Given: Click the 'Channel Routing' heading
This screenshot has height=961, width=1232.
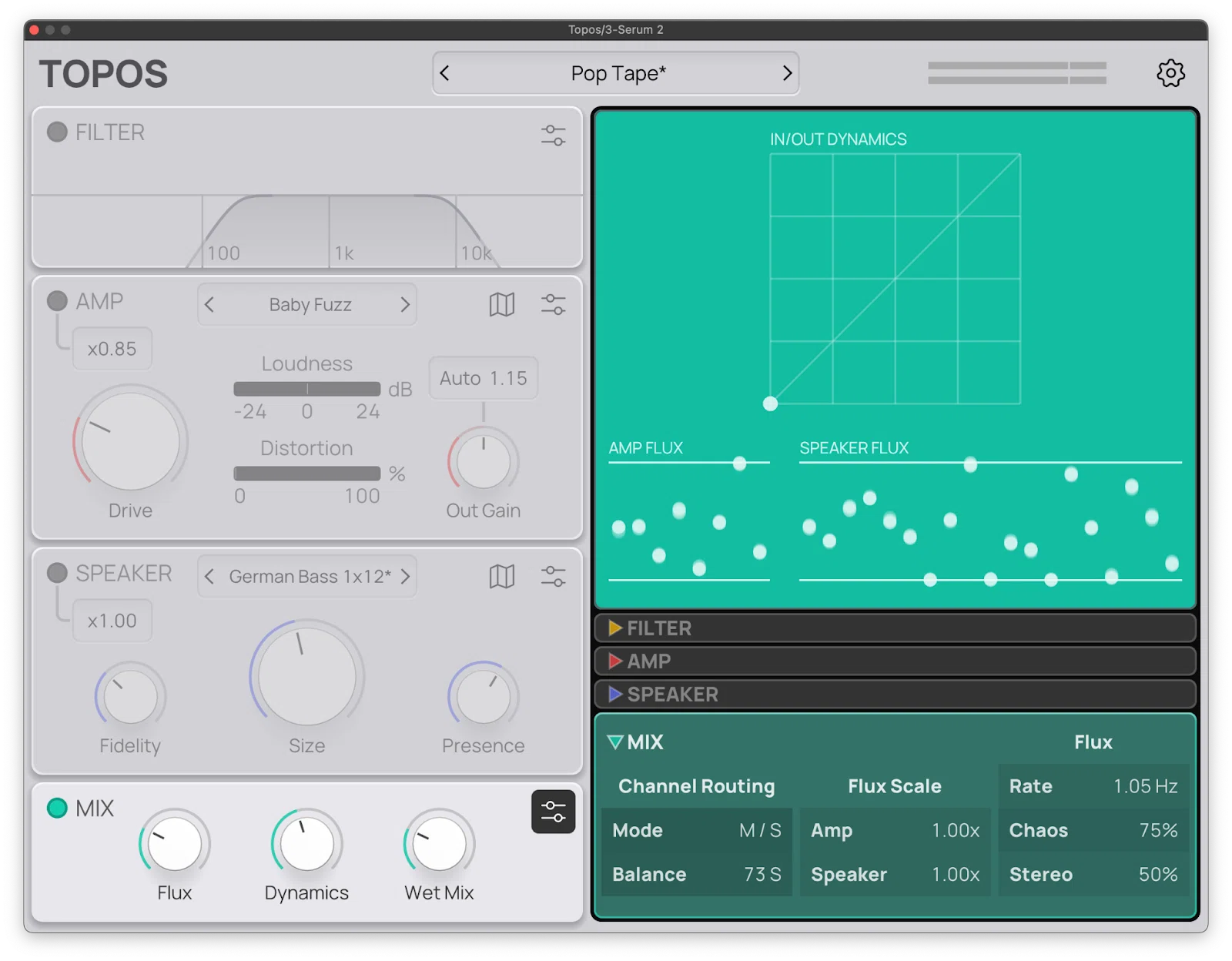Looking at the screenshot, I should (x=696, y=786).
